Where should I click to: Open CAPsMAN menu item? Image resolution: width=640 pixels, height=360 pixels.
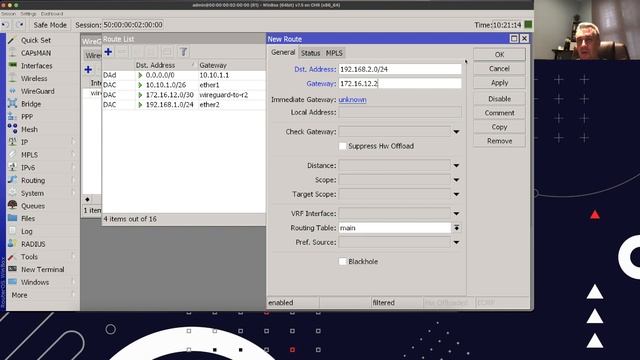(36, 53)
